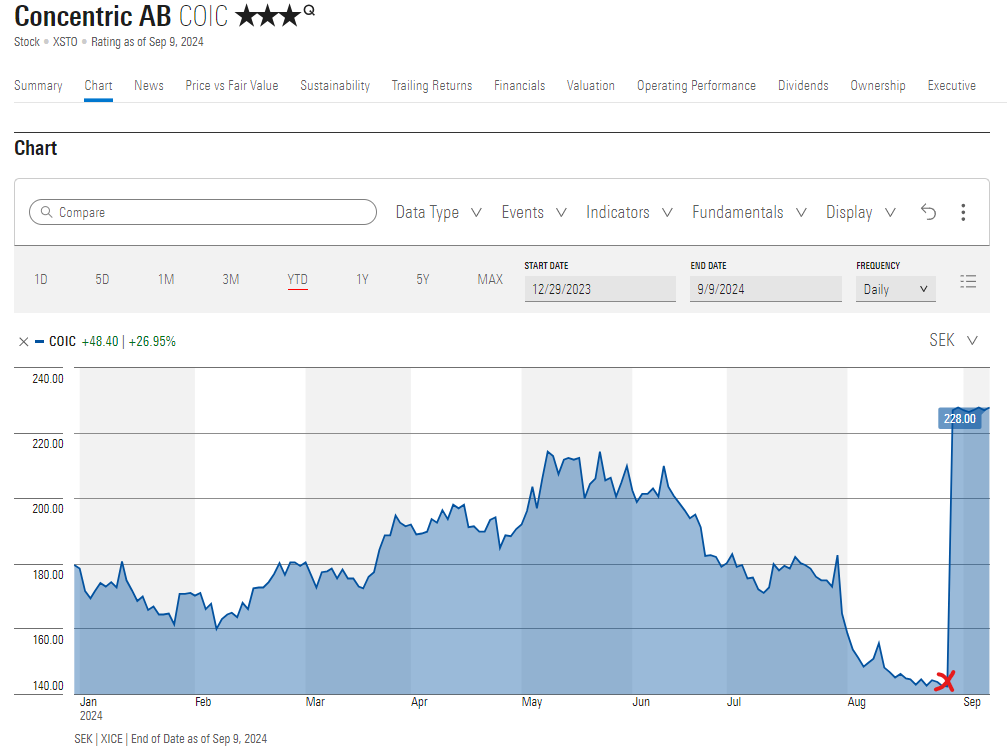Click the three-star rating next to COIC
Image resolution: width=1007 pixels, height=751 pixels.
pyautogui.click(x=268, y=15)
